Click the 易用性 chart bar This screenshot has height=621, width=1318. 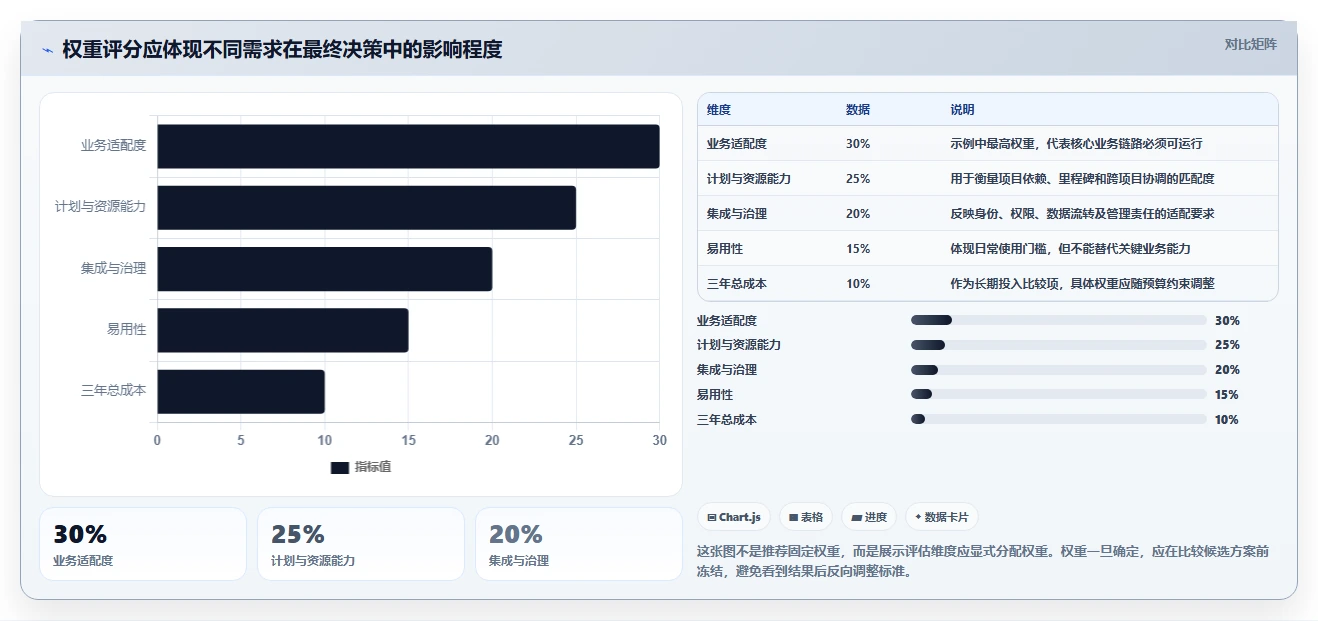coord(282,330)
